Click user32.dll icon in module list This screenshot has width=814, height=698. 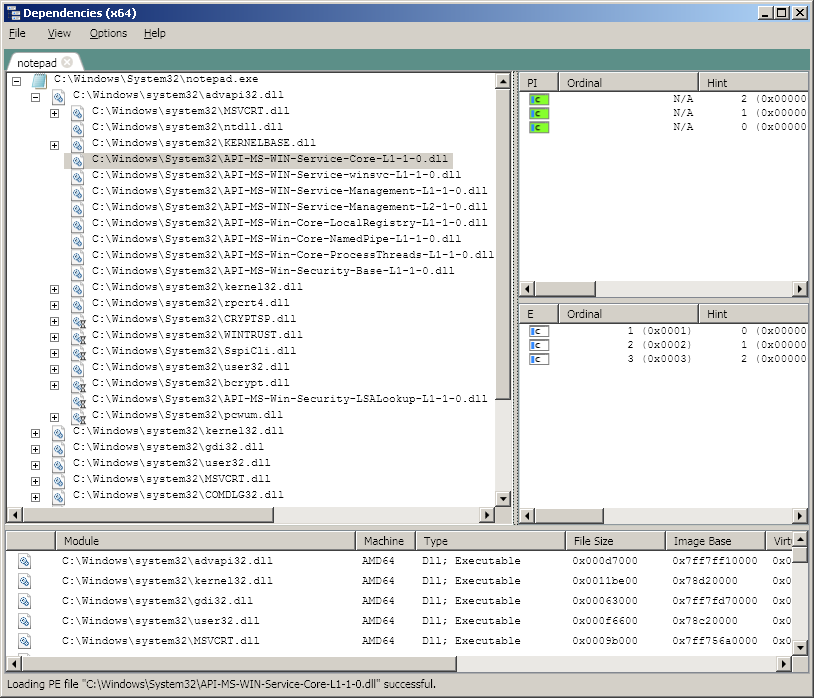pos(24,621)
